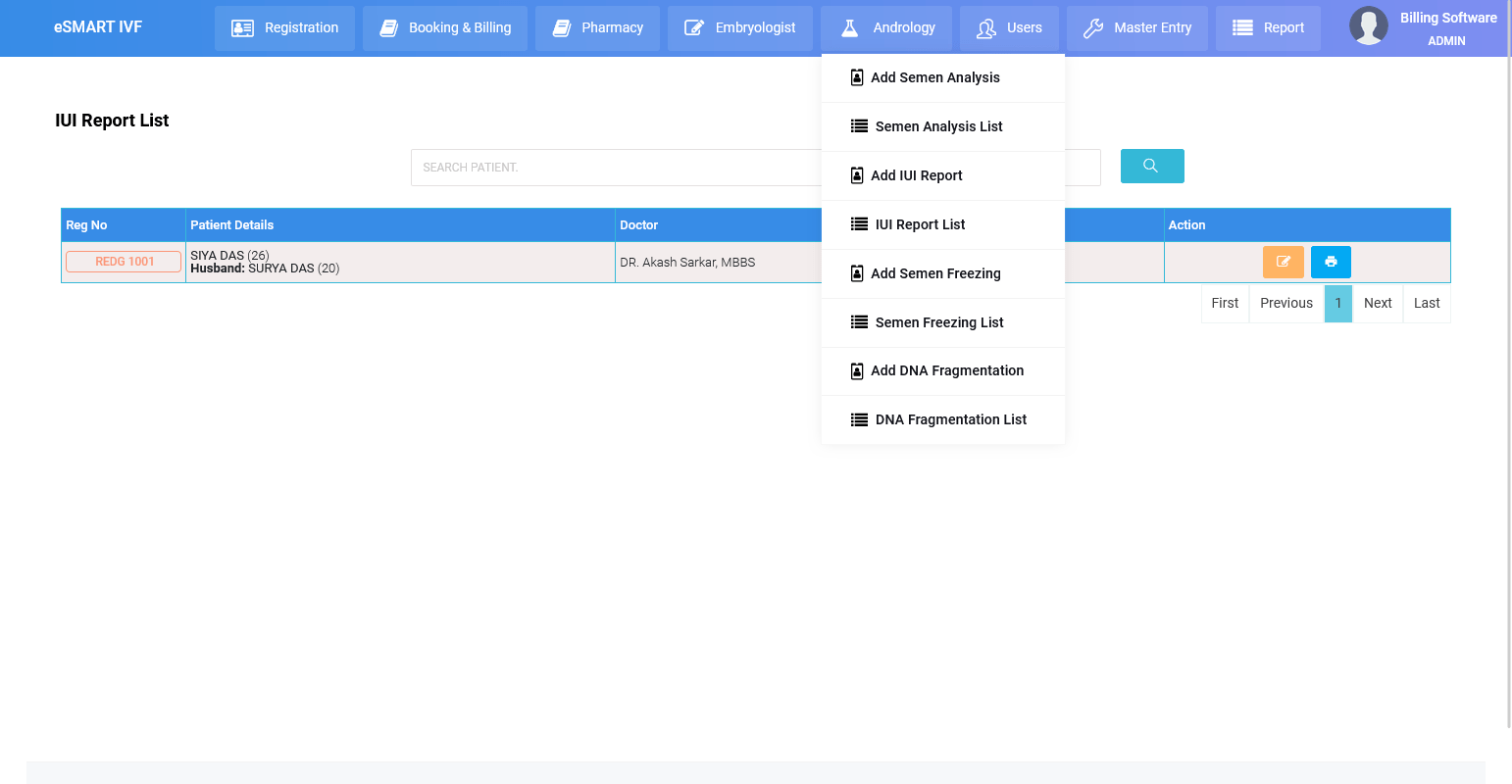Go to the Next page
Image resolution: width=1512 pixels, height=784 pixels.
(1377, 303)
